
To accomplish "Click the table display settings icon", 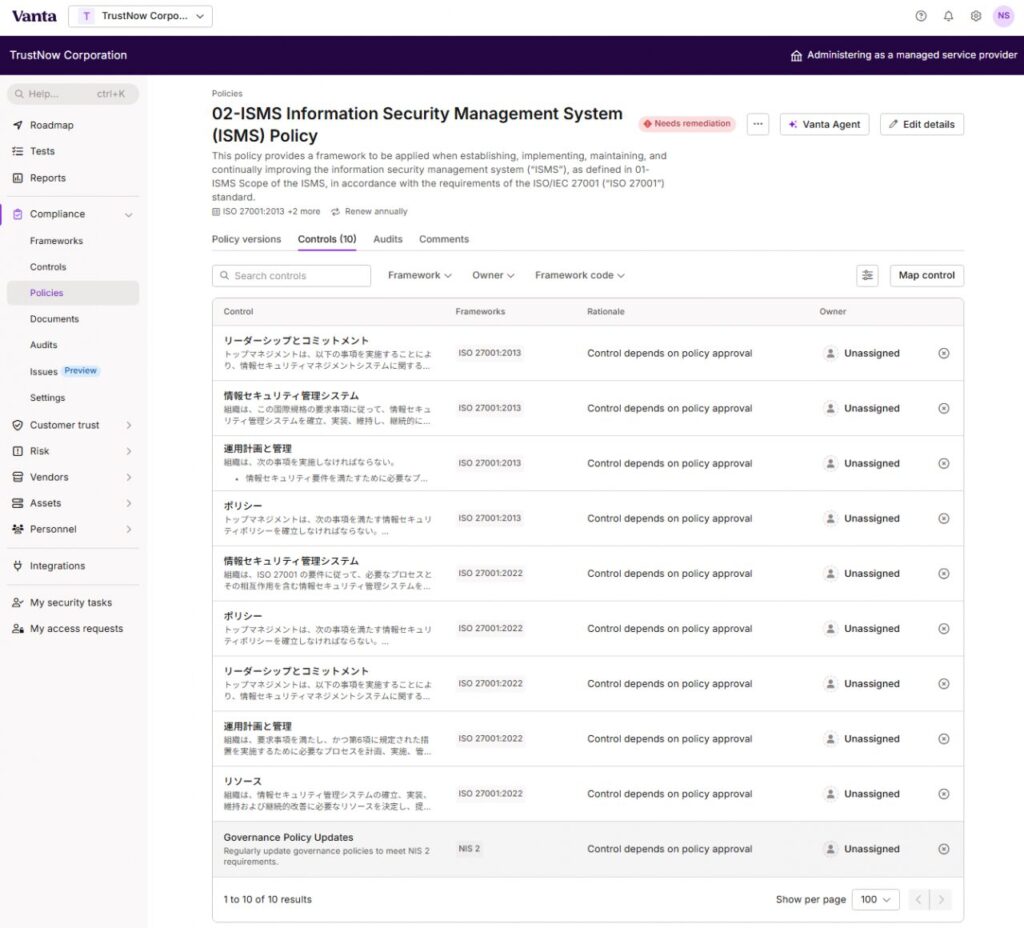I will 867,276.
